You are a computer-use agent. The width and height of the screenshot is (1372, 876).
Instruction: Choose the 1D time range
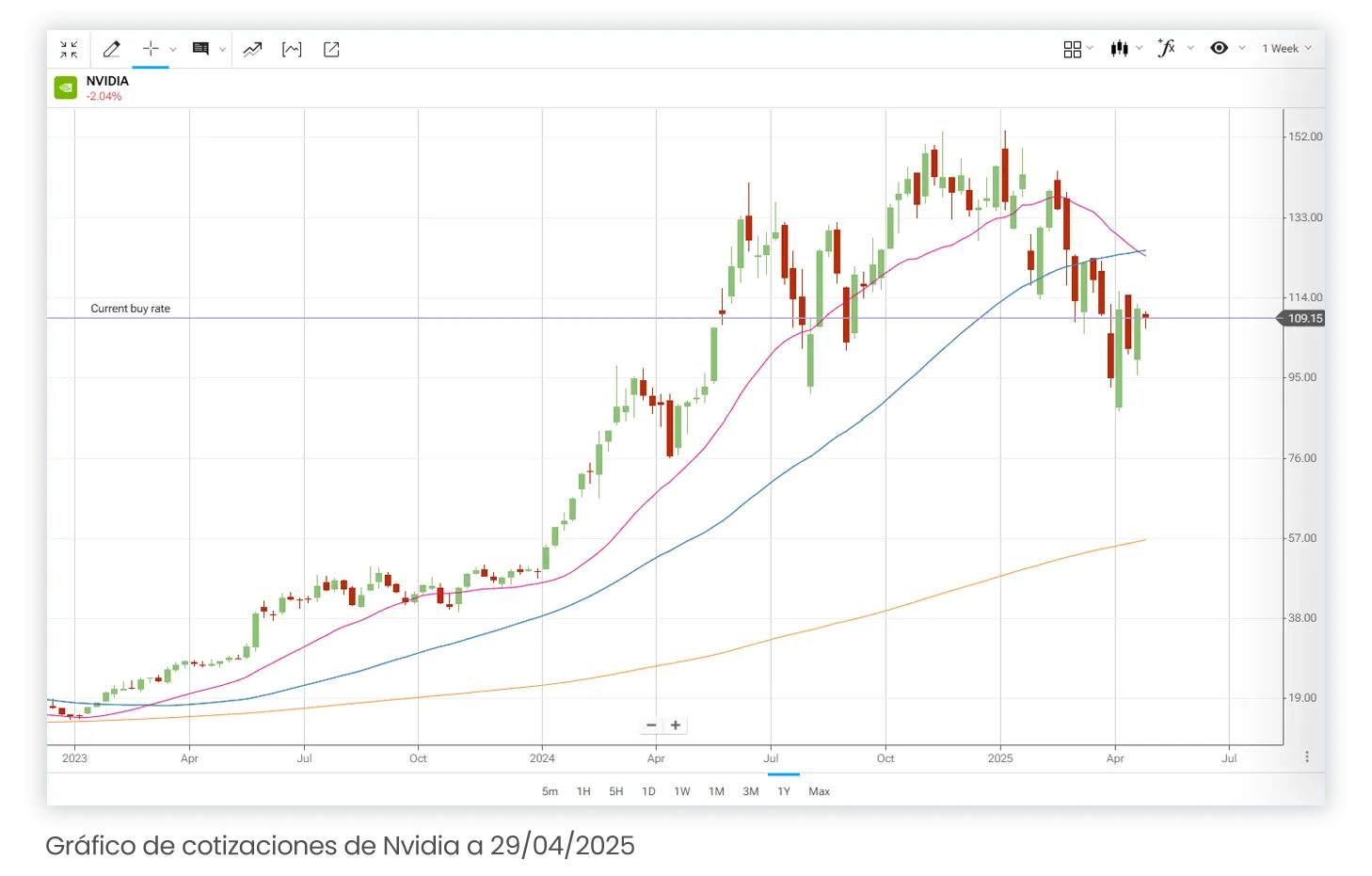coord(648,791)
